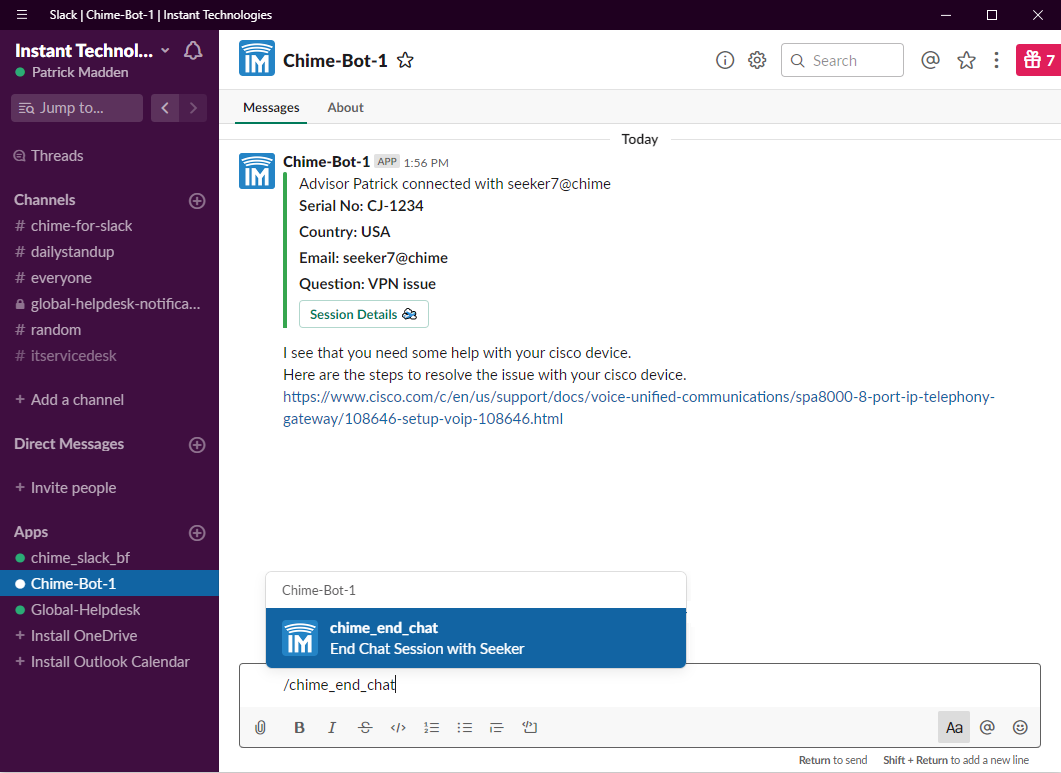1061x773 pixels.
Task: Apply blockquote formatting
Action: tap(497, 728)
